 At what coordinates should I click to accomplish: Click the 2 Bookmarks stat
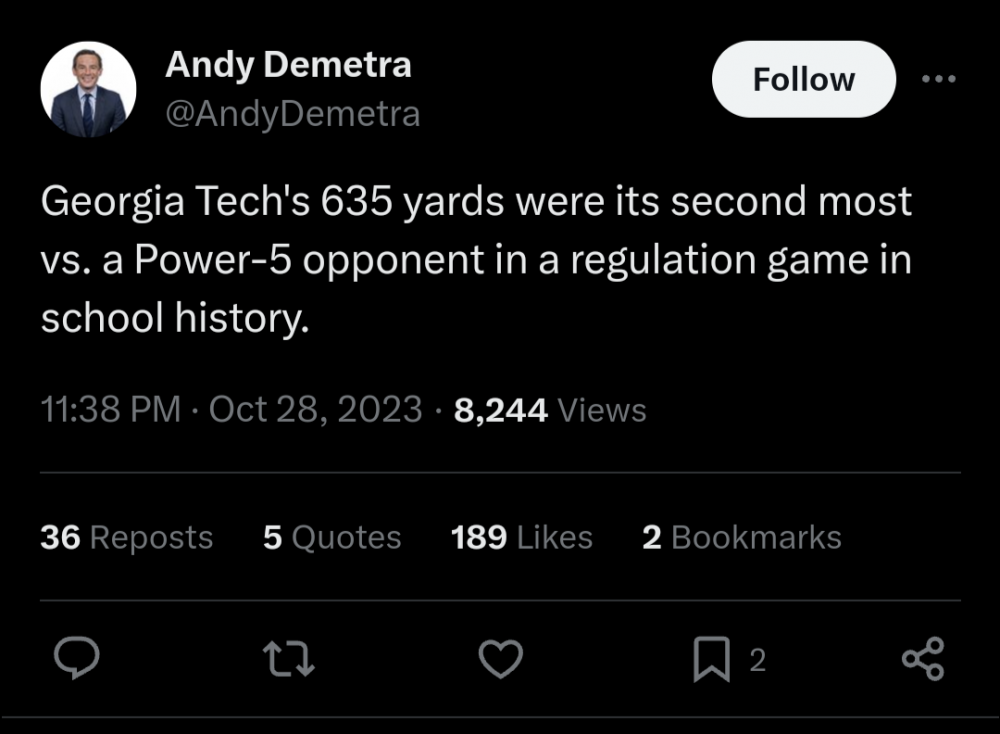point(741,537)
